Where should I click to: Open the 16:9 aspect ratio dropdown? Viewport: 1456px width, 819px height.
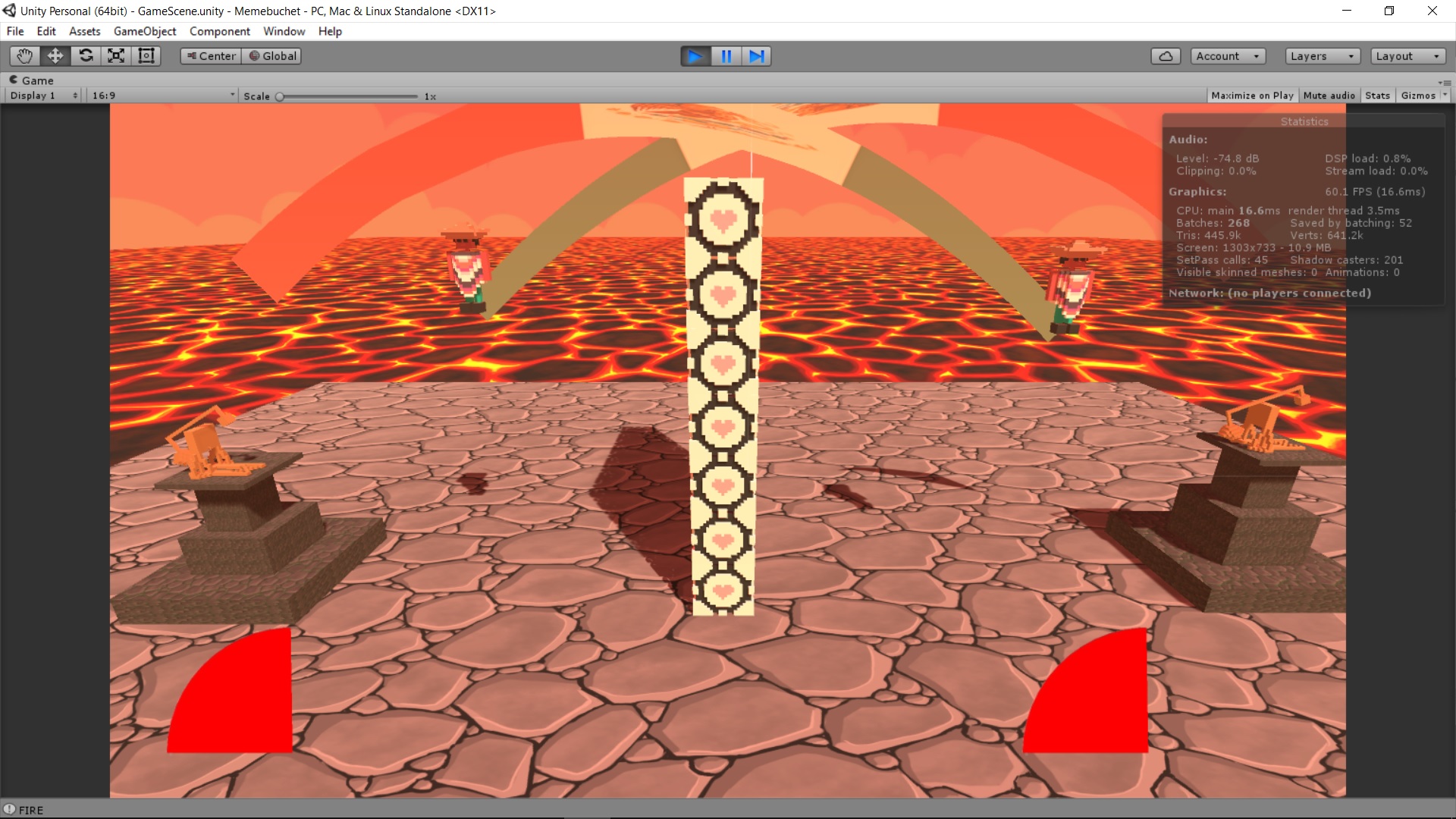point(163,96)
